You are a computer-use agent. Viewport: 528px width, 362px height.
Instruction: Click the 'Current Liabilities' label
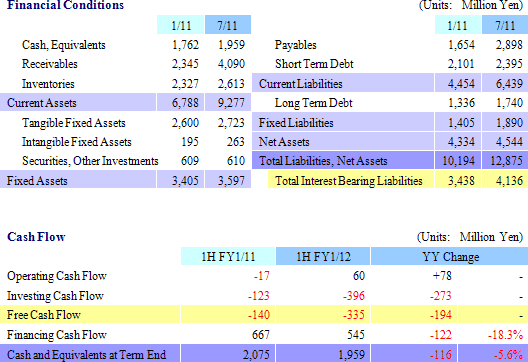pos(300,84)
